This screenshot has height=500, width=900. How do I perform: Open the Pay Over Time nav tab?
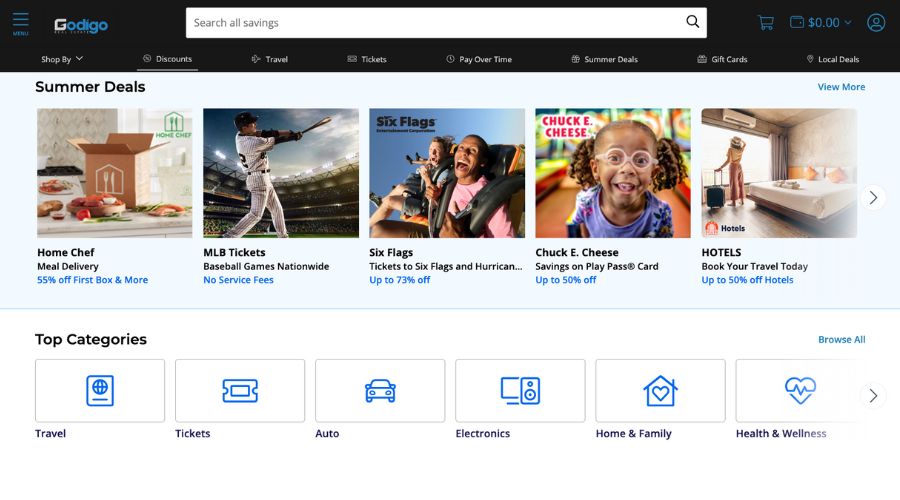coord(479,59)
